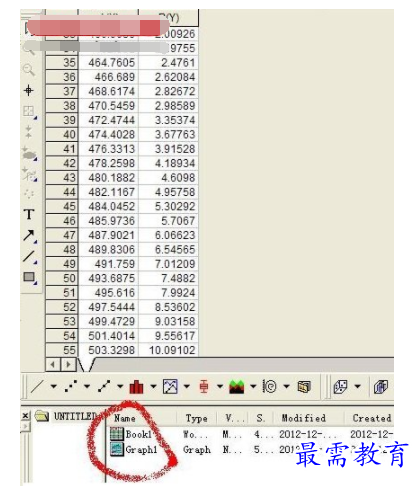The width and height of the screenshot is (417, 486).
Task: Select the regional selection blob tool
Action: coord(29,154)
